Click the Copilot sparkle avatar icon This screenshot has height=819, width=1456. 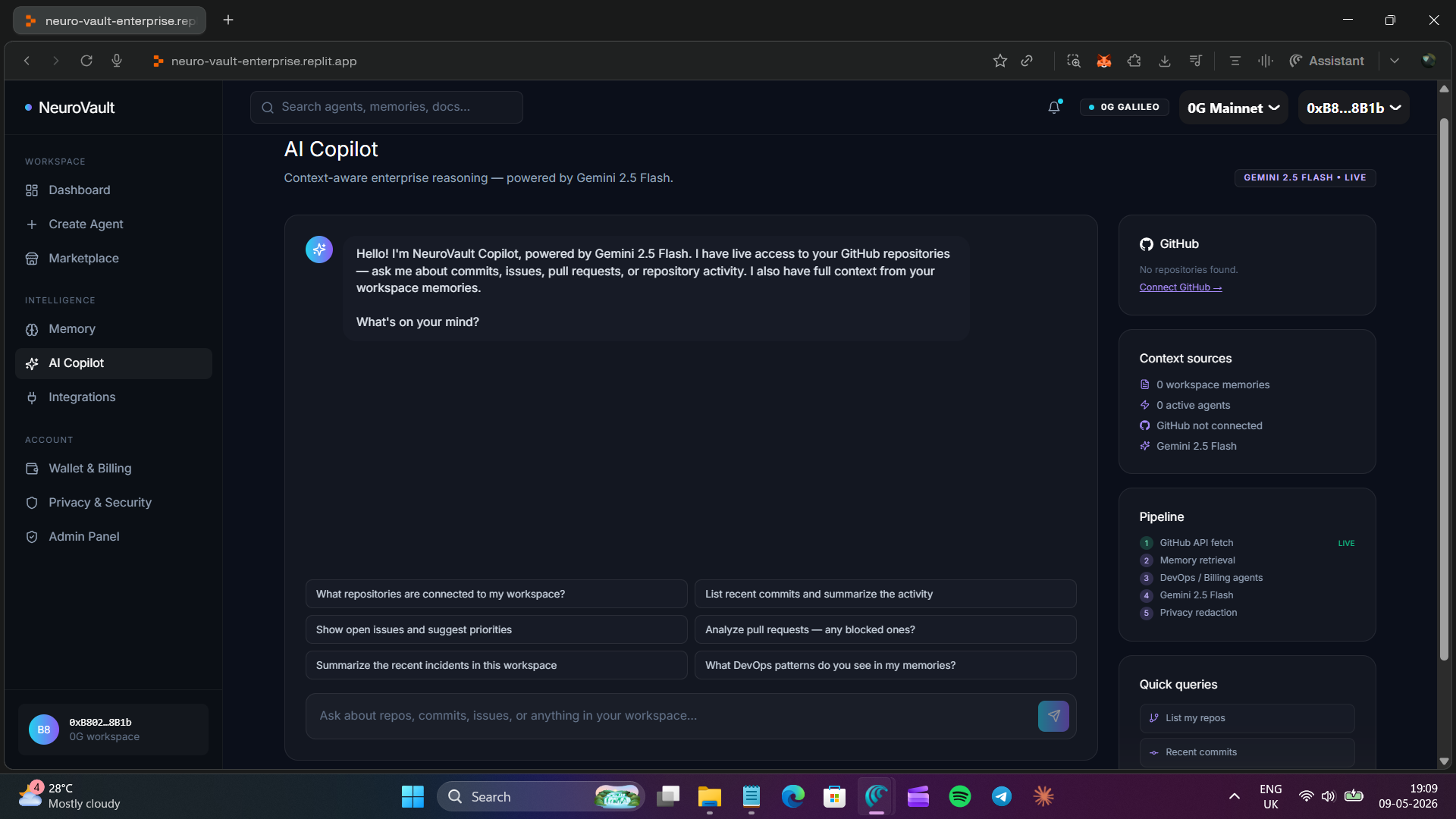(319, 249)
